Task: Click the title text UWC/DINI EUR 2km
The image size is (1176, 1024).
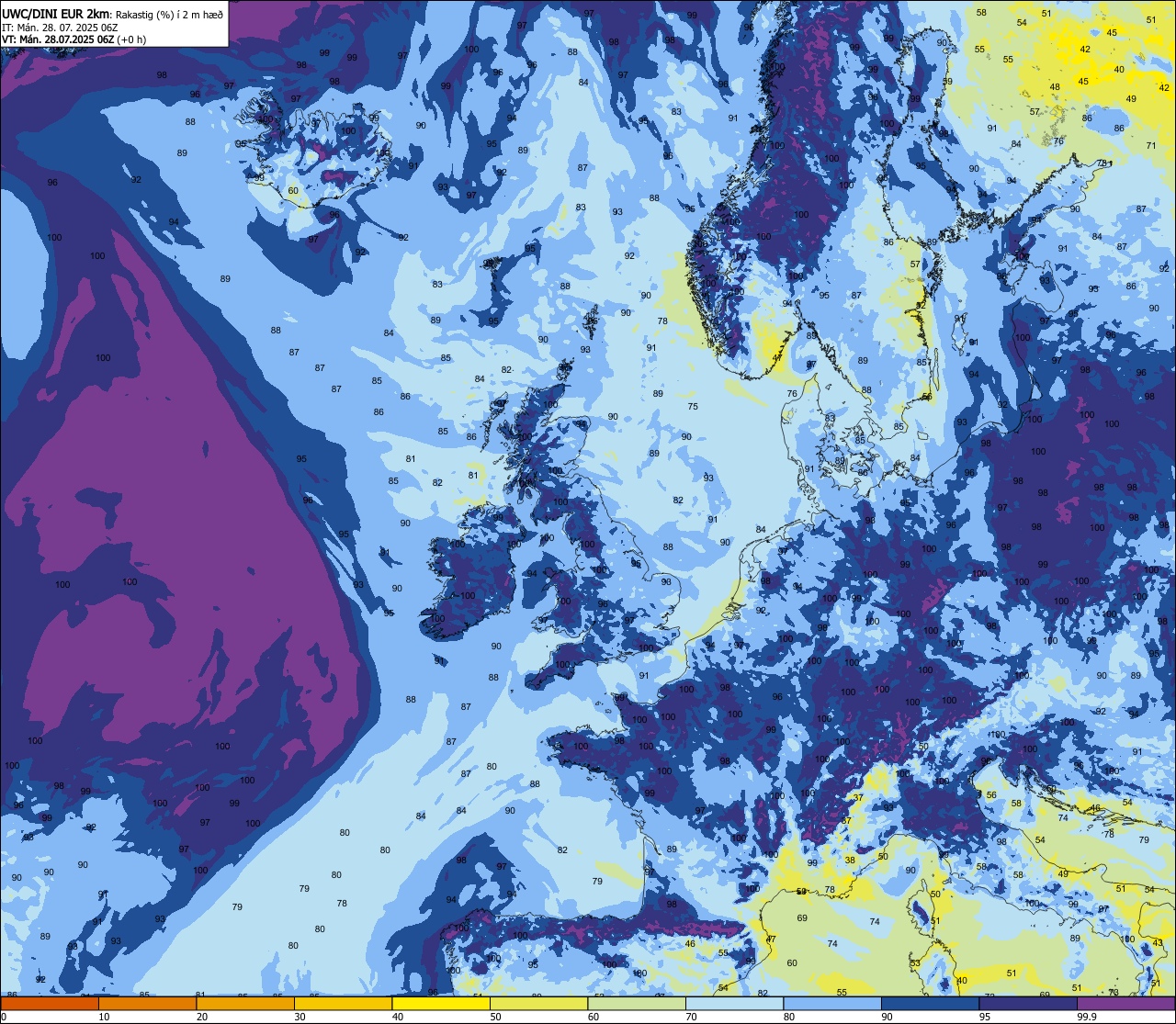Action: (x=56, y=14)
